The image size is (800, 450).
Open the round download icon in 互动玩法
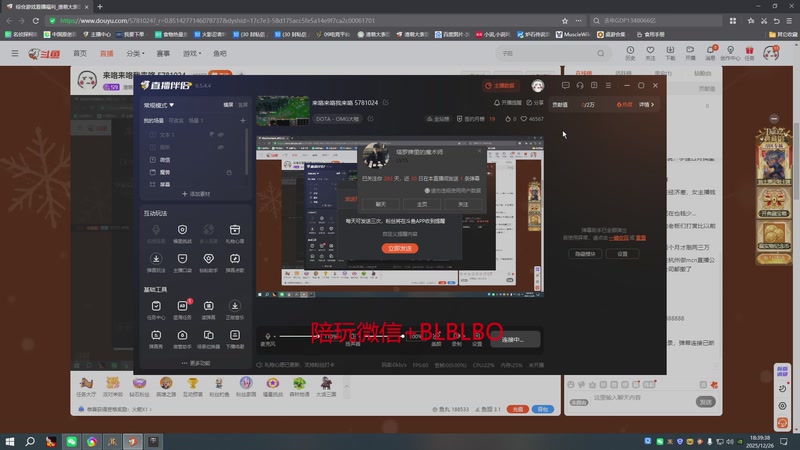pos(156,262)
